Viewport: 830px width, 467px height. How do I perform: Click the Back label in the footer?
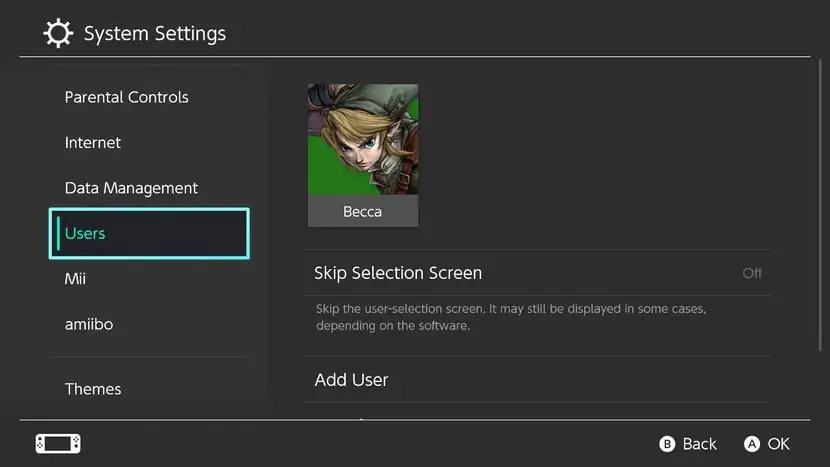pos(699,444)
